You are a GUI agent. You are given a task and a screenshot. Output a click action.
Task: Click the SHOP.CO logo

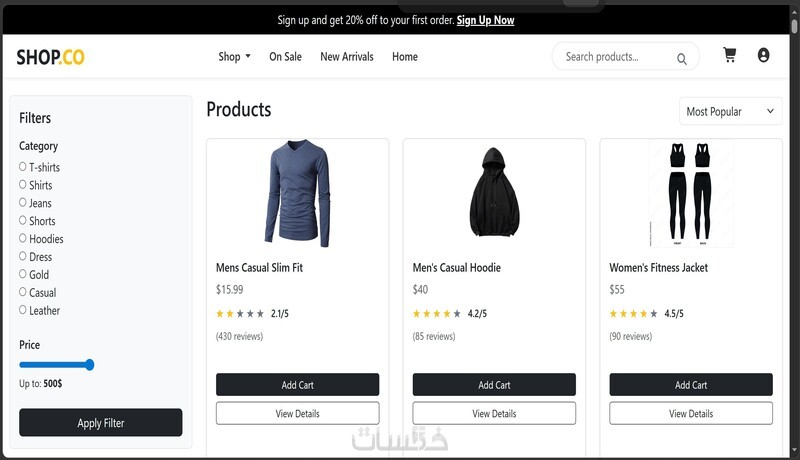click(x=50, y=57)
